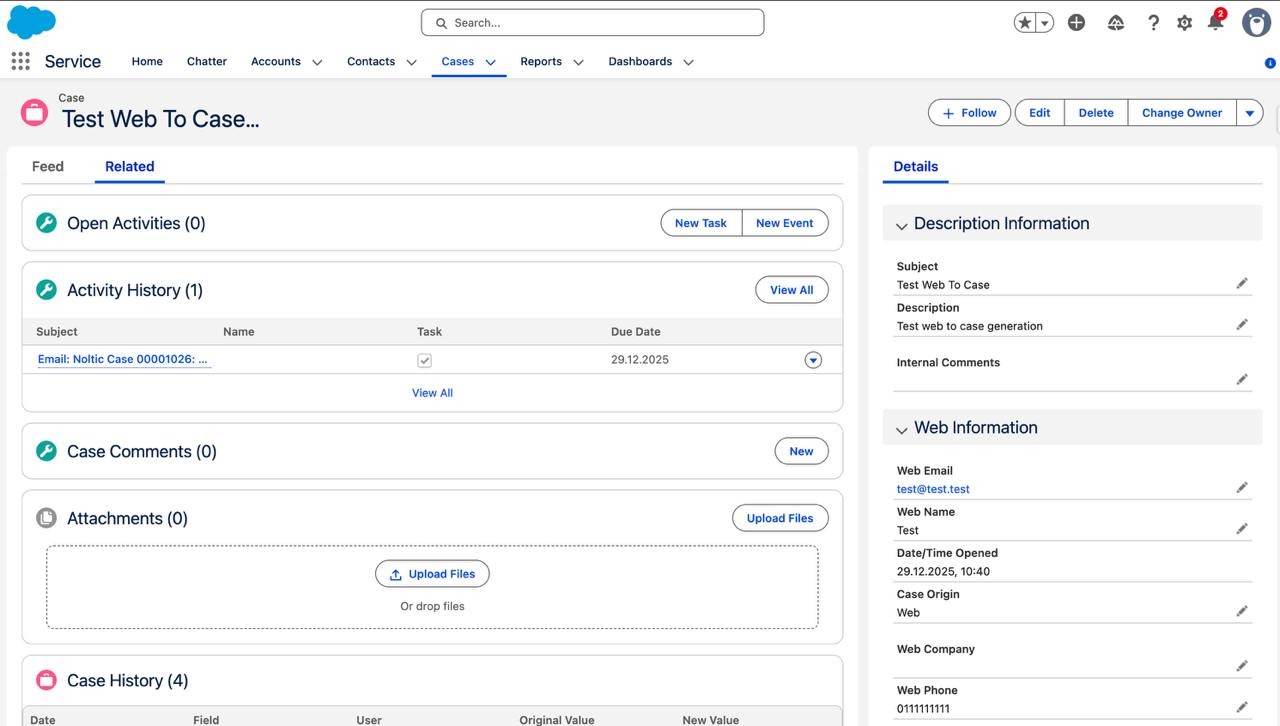
Task: Open the favorites list dropdown arrow
Action: tap(1044, 22)
